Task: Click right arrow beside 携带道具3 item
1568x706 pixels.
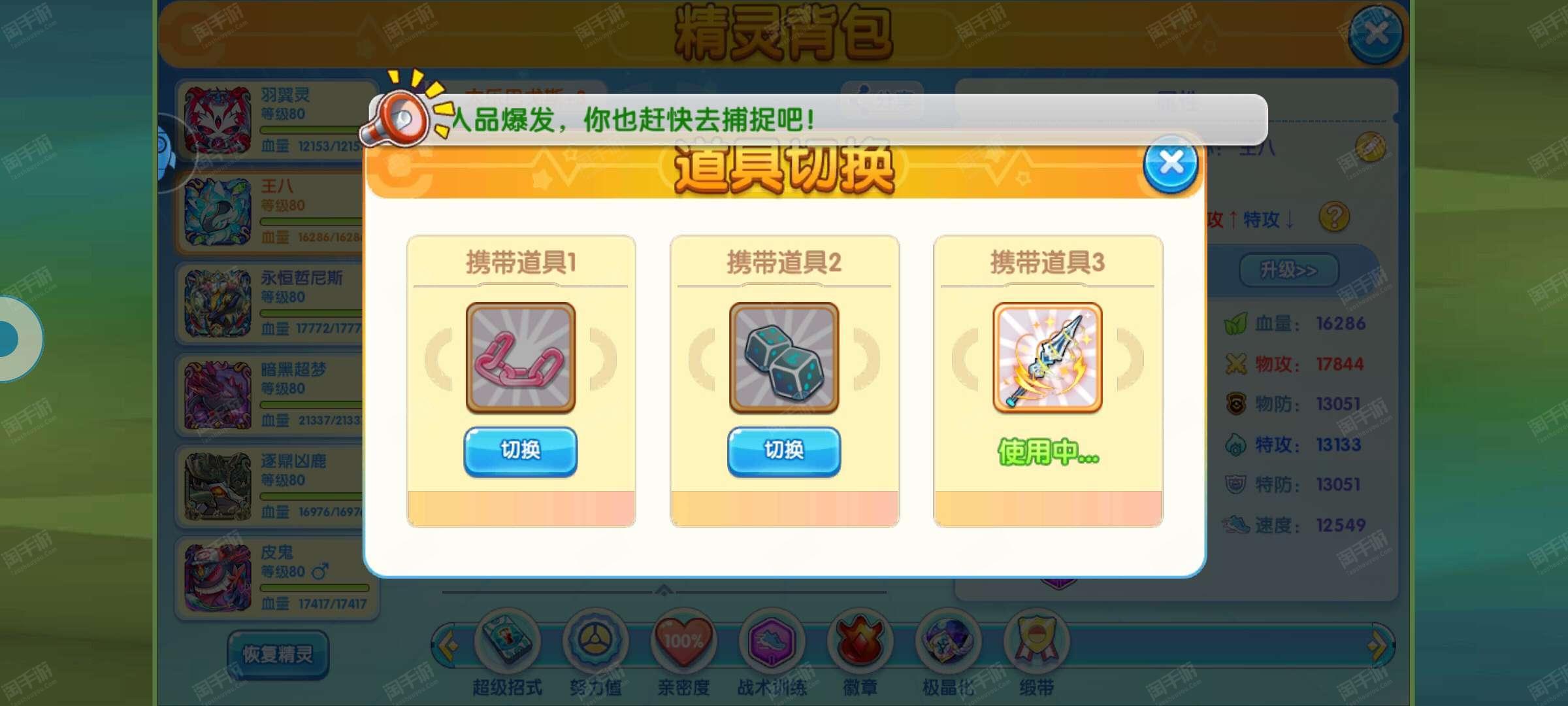Action: [1130, 359]
